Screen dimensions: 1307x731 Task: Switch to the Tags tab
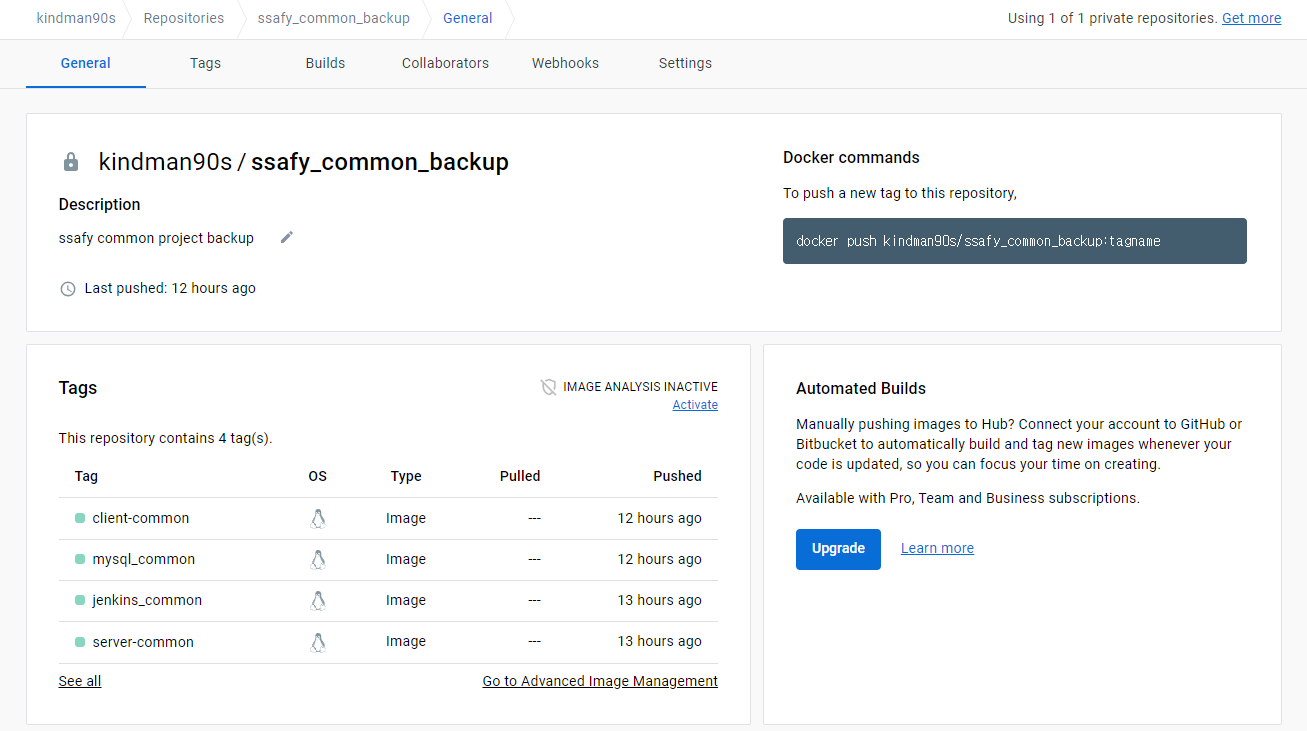(x=205, y=63)
